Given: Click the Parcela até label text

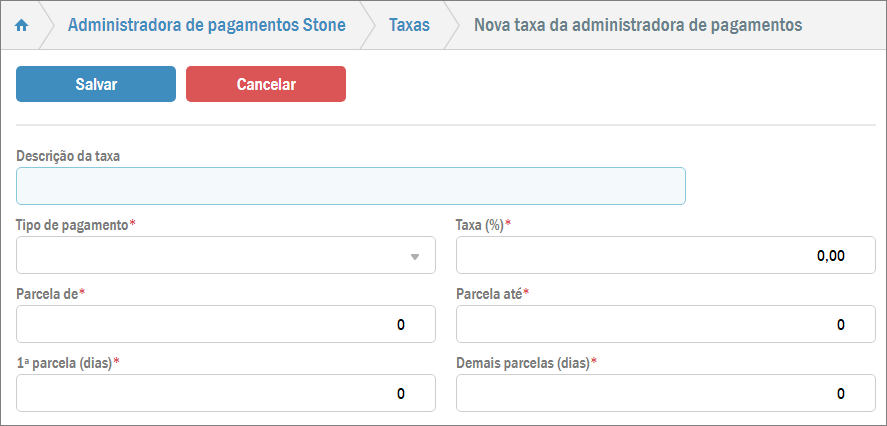Looking at the screenshot, I should pos(489,294).
